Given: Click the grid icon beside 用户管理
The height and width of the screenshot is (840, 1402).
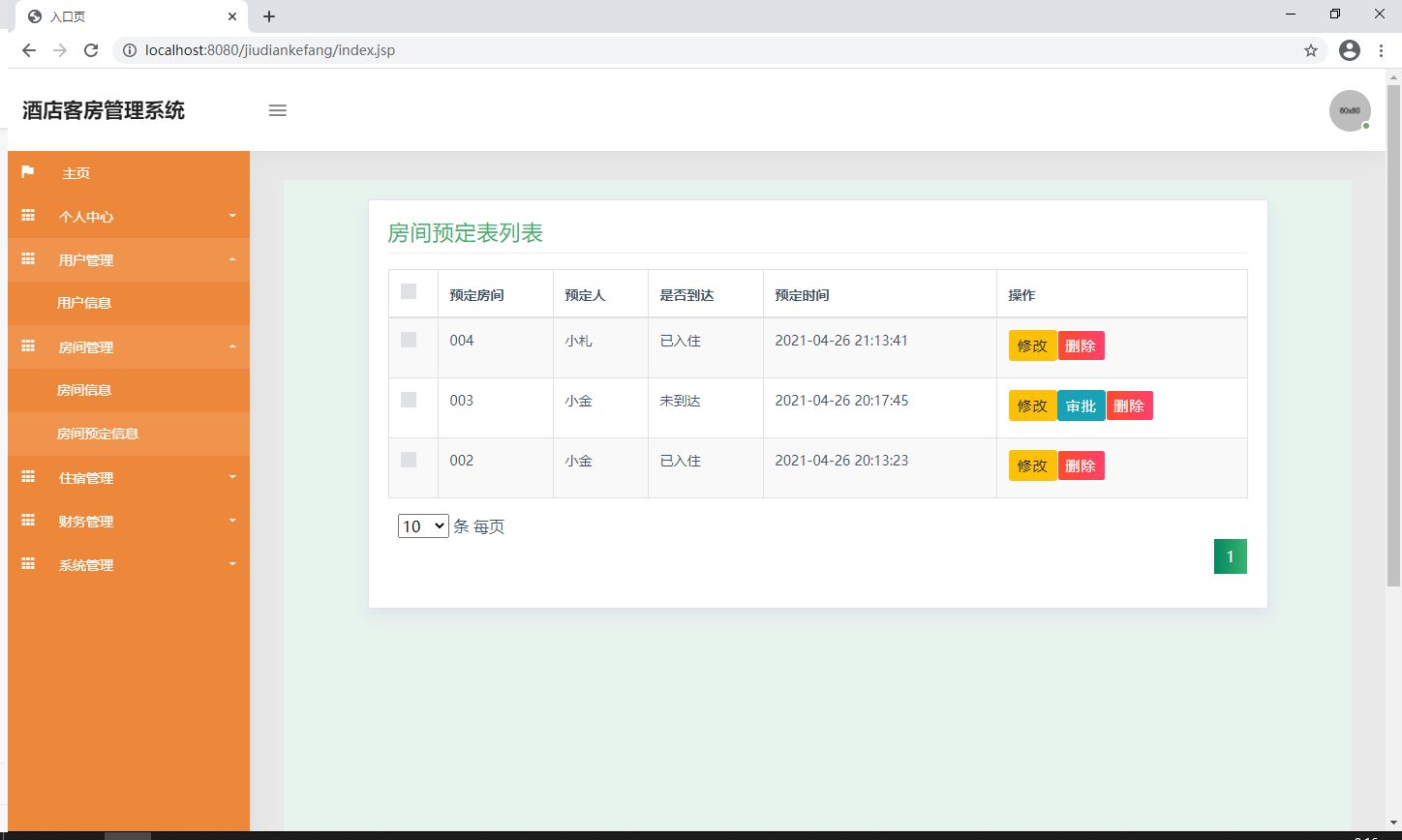Looking at the screenshot, I should (28, 259).
